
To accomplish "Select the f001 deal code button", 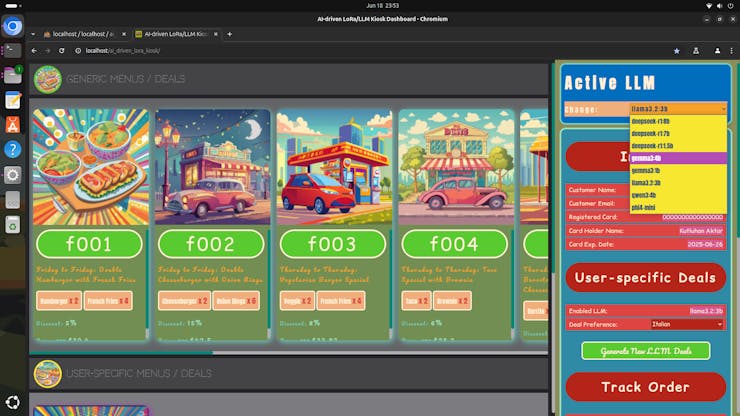I will pos(90,244).
